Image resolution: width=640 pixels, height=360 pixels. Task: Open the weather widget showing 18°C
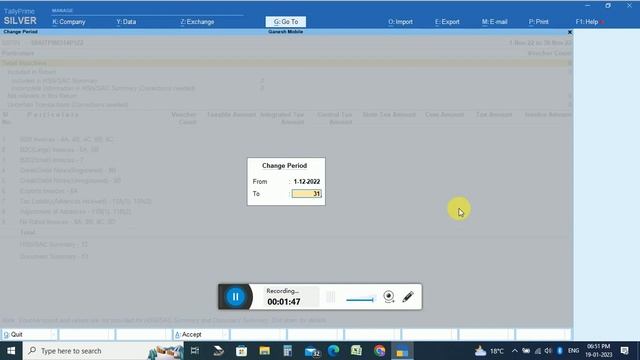pos(489,351)
